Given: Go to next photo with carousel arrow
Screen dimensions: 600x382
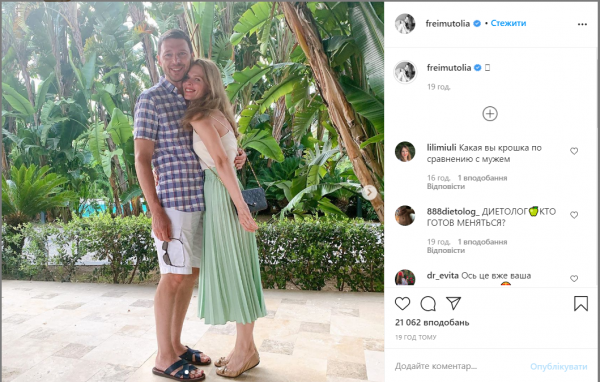Looking at the screenshot, I should pyautogui.click(x=369, y=192).
